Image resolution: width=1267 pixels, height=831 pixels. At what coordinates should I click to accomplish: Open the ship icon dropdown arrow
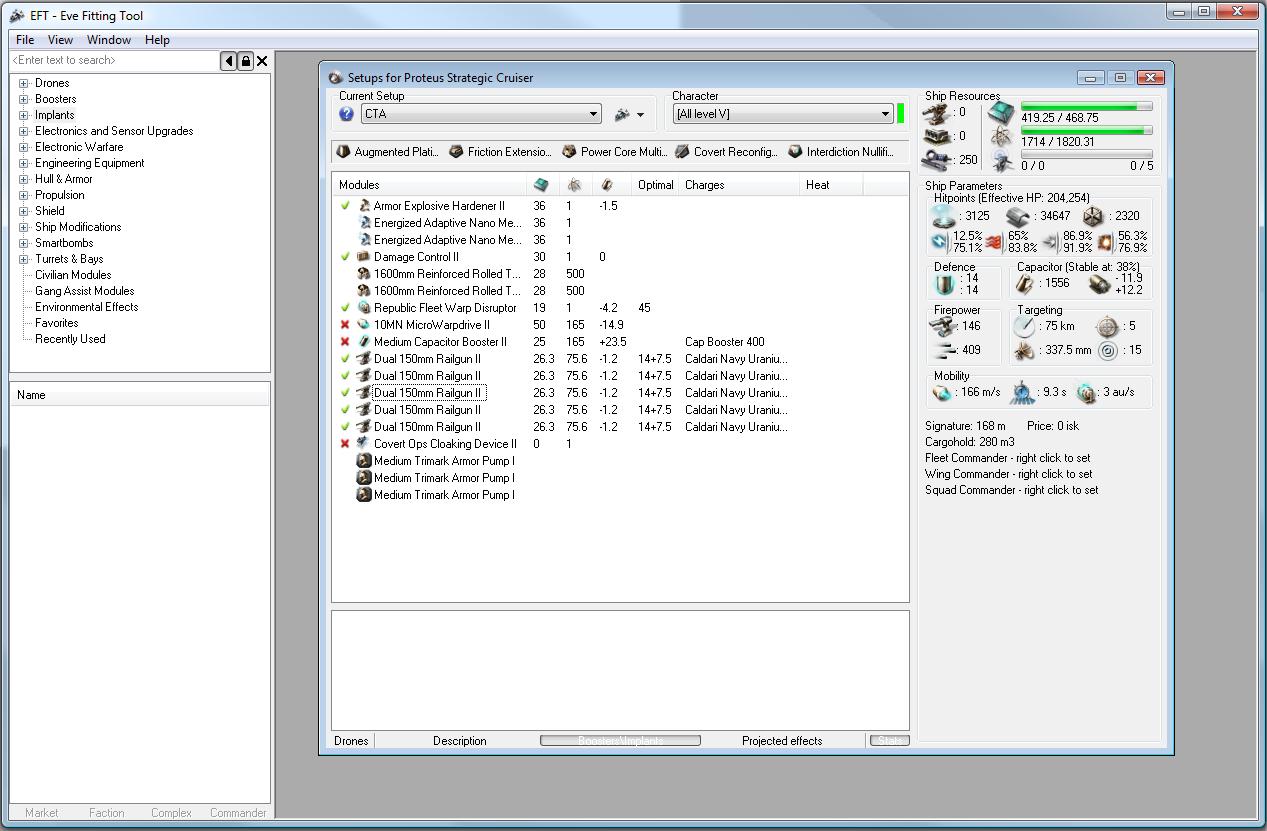(x=641, y=115)
